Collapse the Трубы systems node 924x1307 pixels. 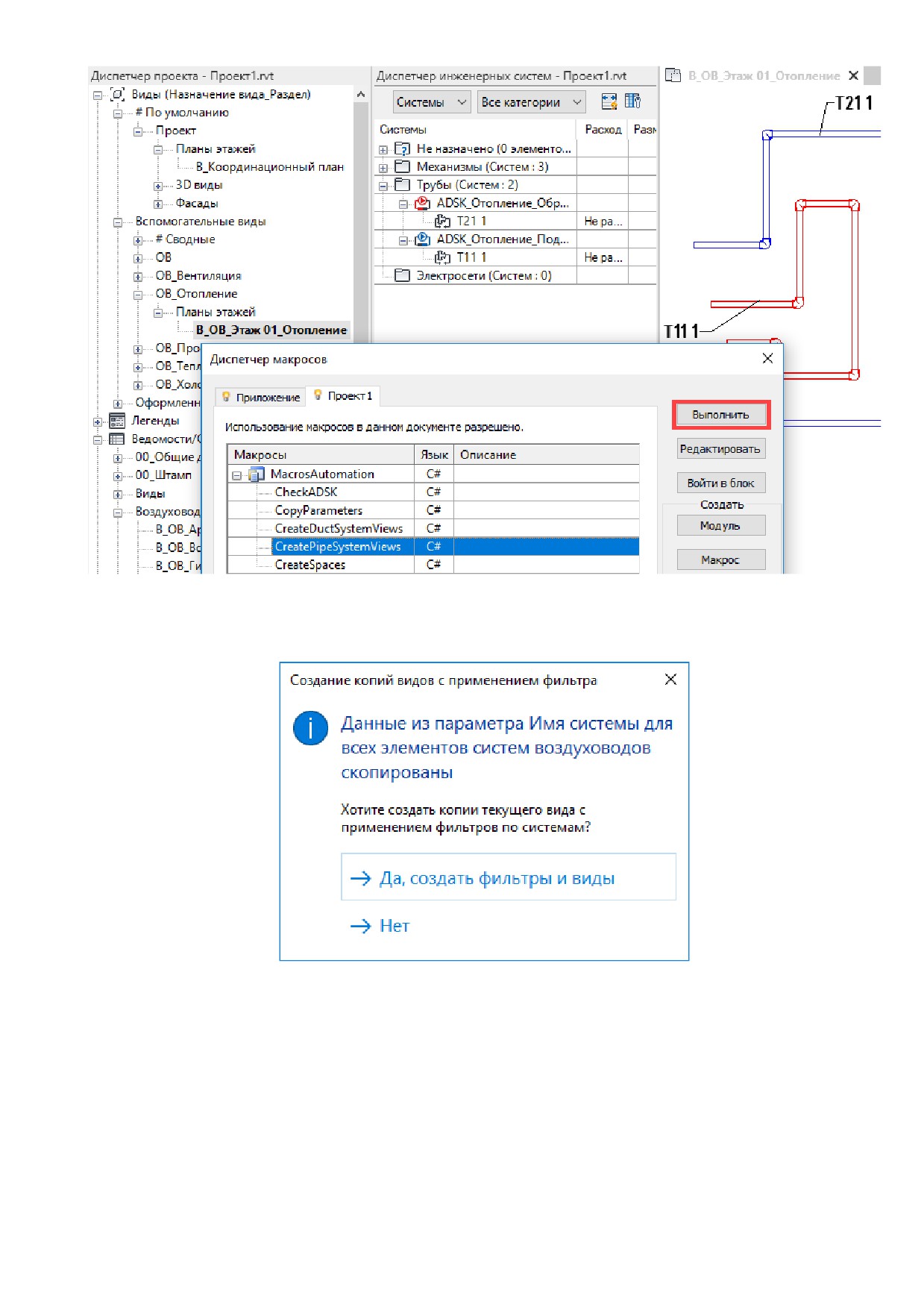383,186
